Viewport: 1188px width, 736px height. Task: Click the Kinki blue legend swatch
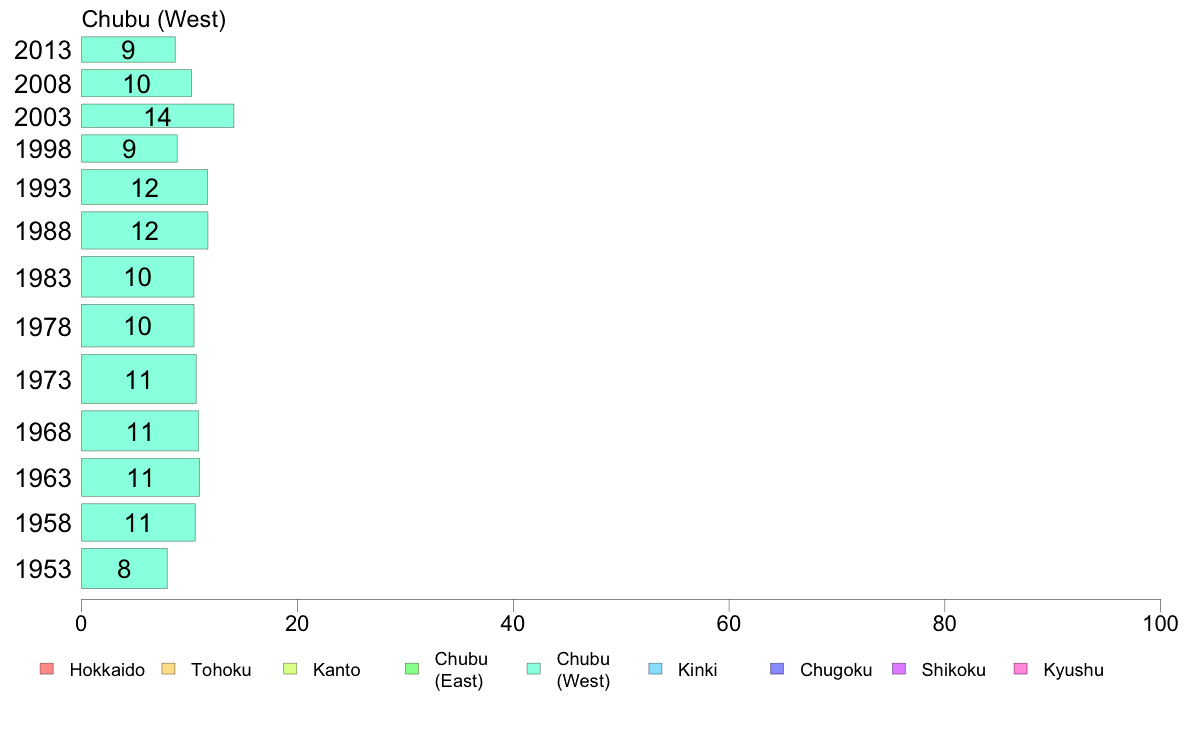click(x=655, y=669)
